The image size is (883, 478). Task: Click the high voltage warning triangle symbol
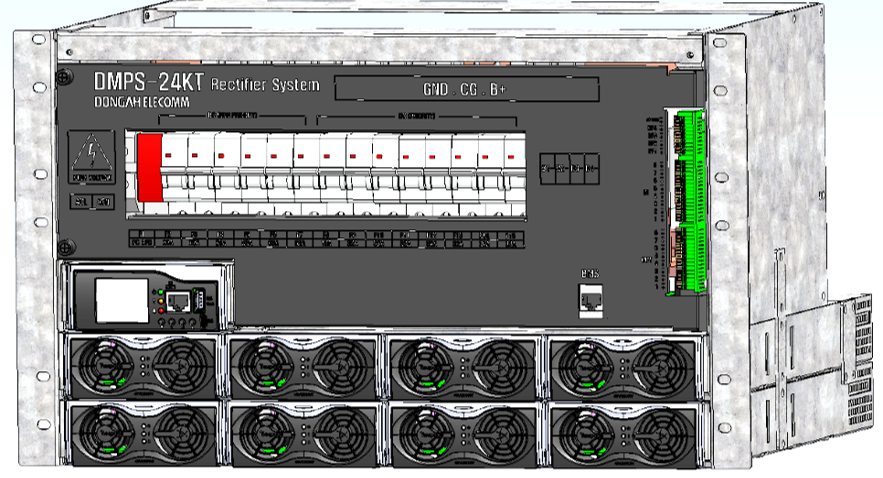tap(92, 157)
